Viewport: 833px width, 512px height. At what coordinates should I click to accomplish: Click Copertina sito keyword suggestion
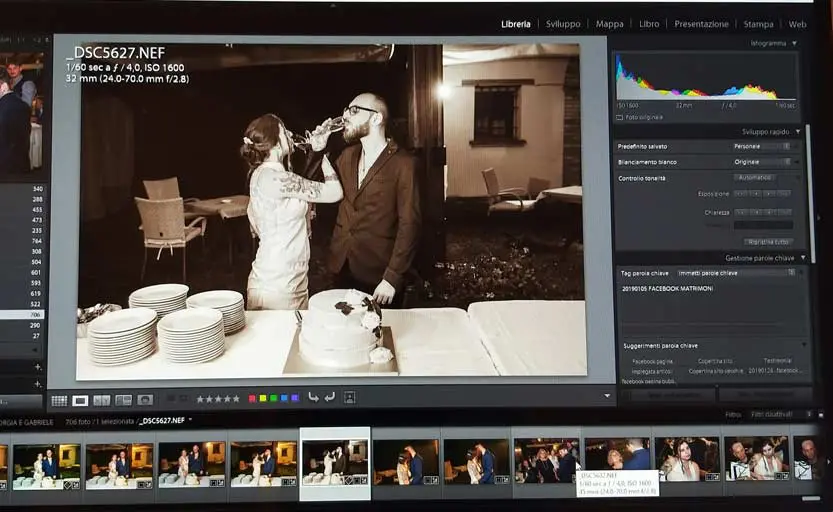pyautogui.click(x=715, y=361)
